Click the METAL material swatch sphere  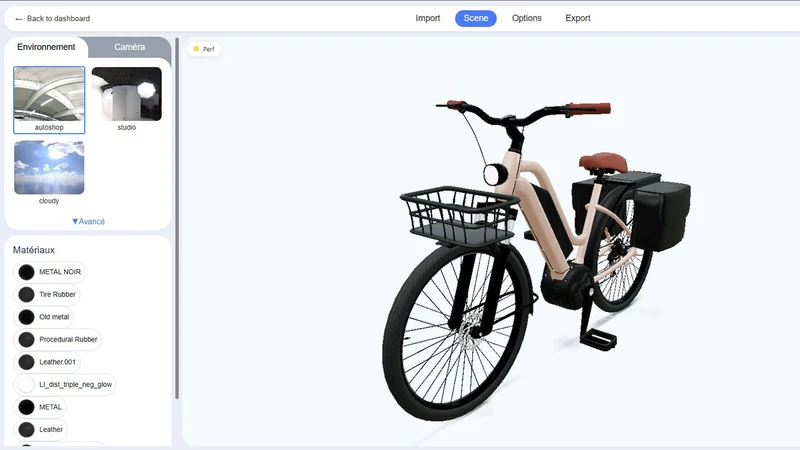point(26,407)
